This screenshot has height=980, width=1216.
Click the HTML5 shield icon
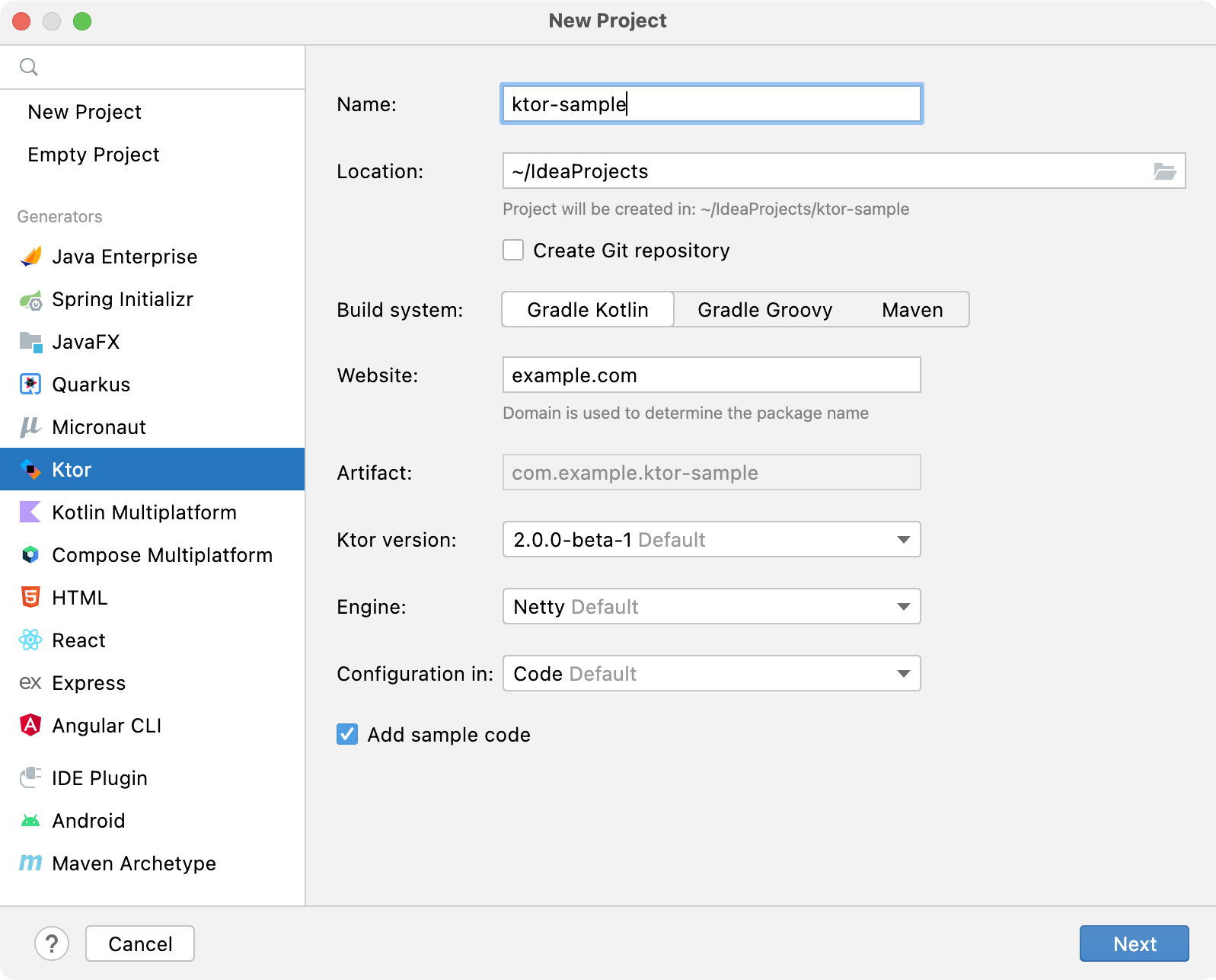point(30,597)
